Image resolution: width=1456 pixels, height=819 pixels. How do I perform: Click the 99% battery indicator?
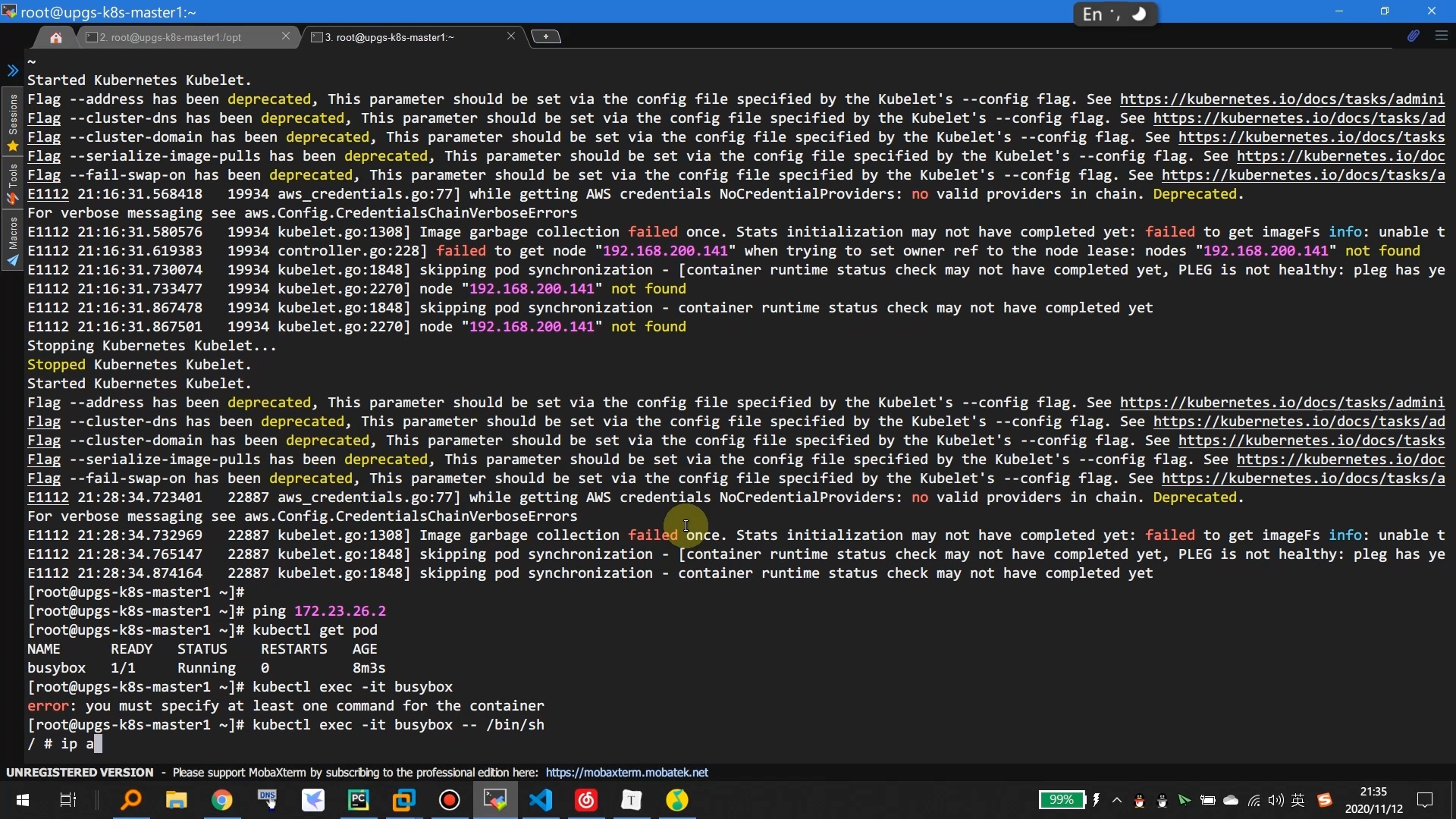coord(1062,800)
